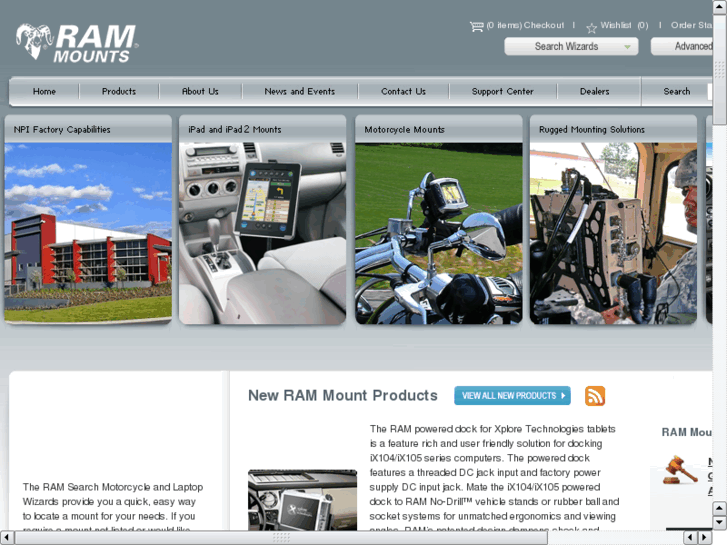The image size is (727, 545).
Task: Click the horizontal scrollbar right arrow
Action: point(705,538)
